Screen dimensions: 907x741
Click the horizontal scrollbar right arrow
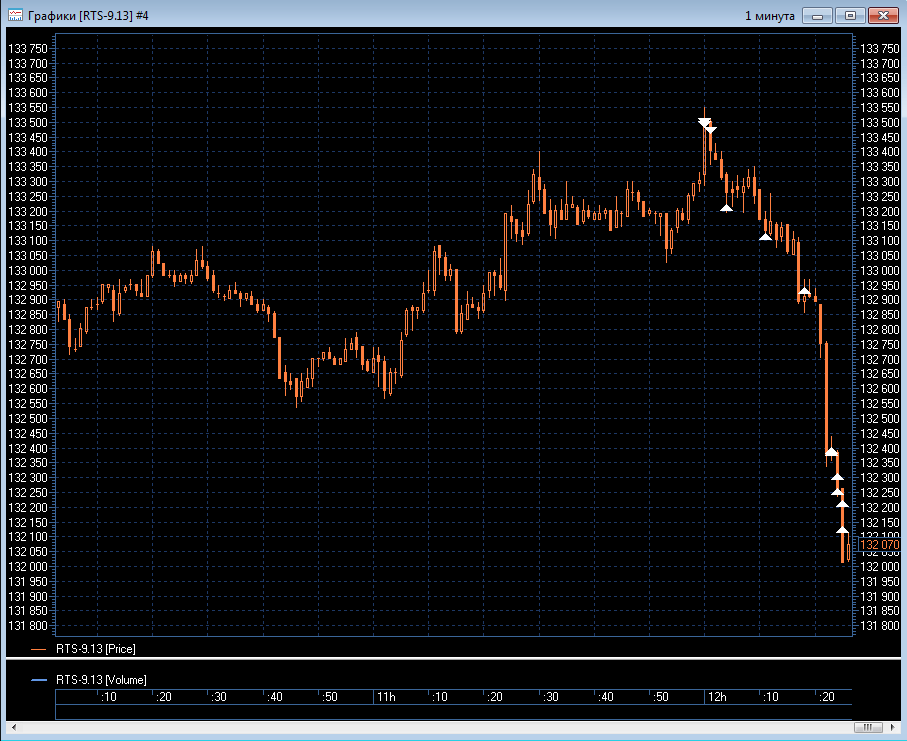click(893, 727)
